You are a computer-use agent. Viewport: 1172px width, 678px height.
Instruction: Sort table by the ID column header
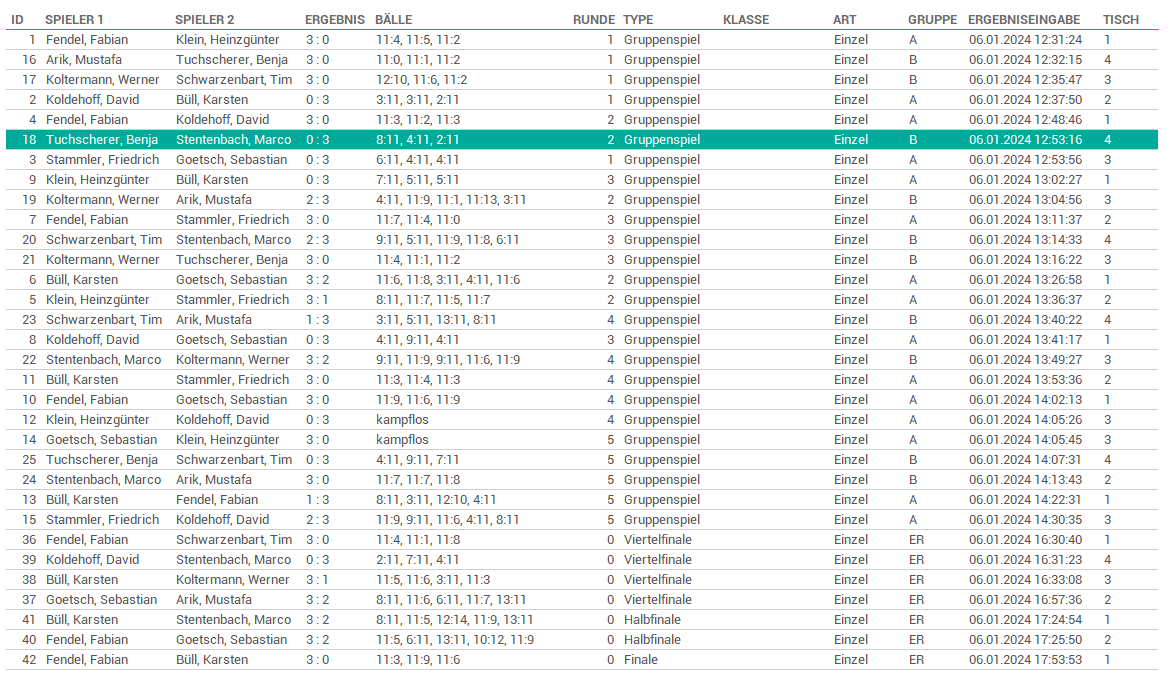coord(17,20)
